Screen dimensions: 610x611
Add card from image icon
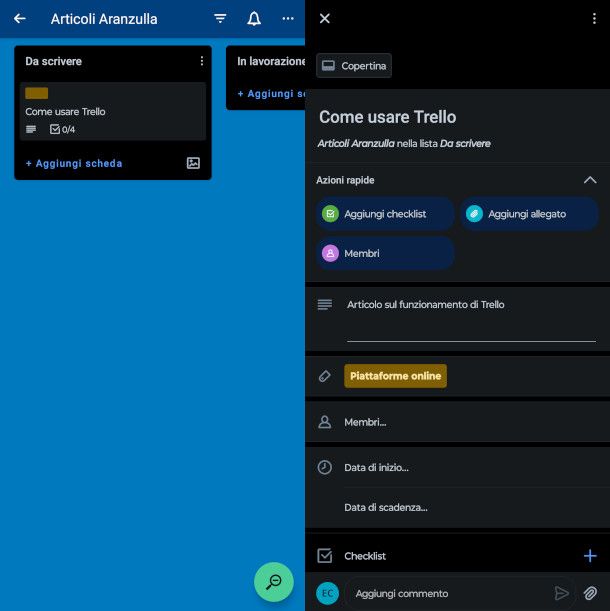[193, 163]
